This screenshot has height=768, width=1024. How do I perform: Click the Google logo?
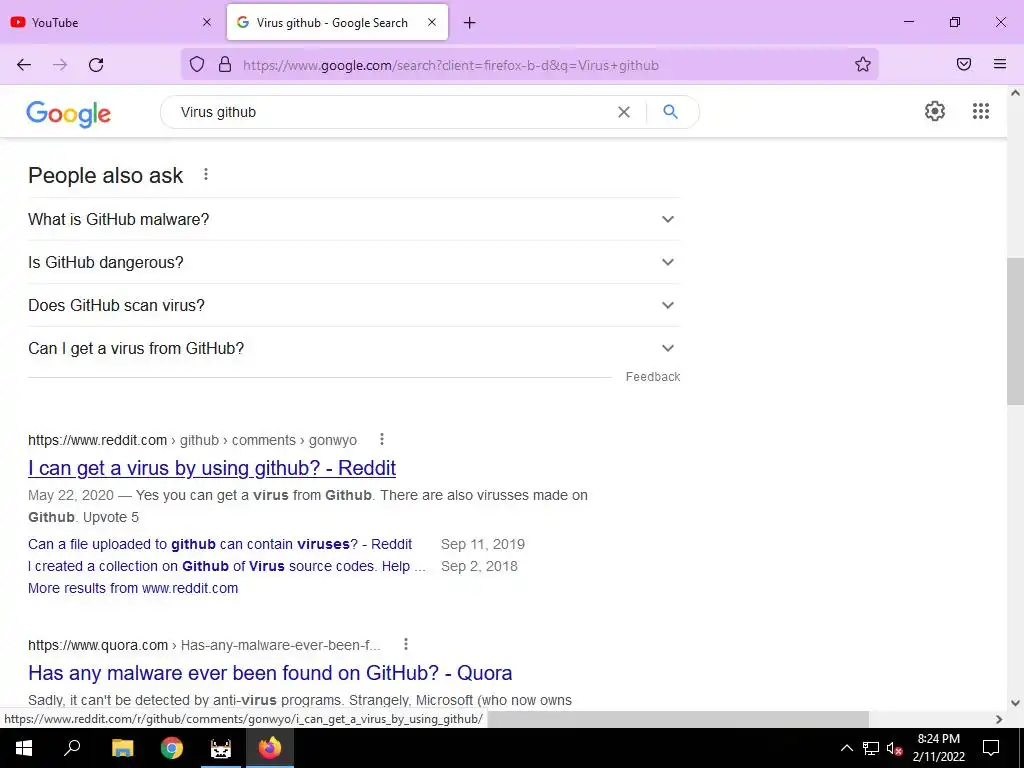[69, 114]
